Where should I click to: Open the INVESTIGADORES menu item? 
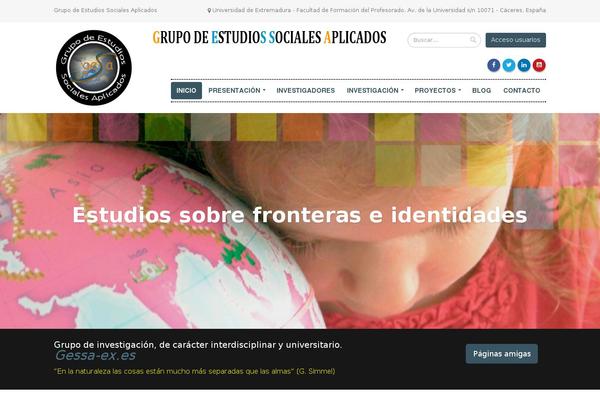pyautogui.click(x=305, y=91)
